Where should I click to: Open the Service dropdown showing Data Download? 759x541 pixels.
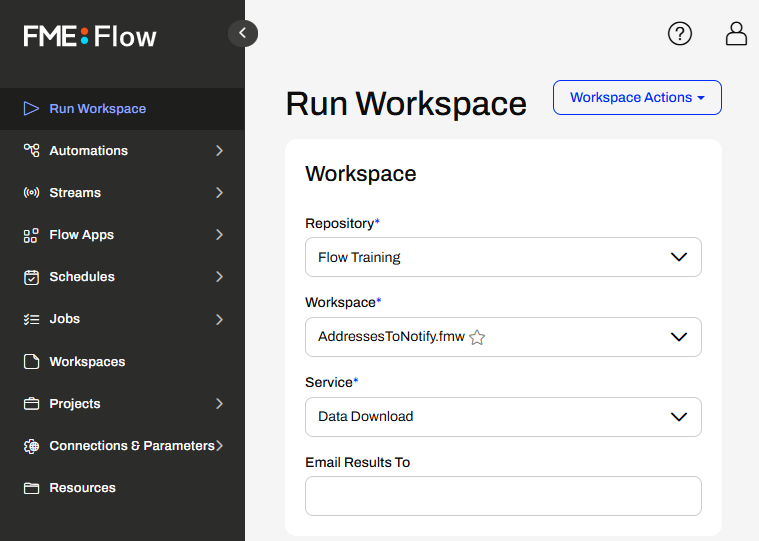coord(503,417)
